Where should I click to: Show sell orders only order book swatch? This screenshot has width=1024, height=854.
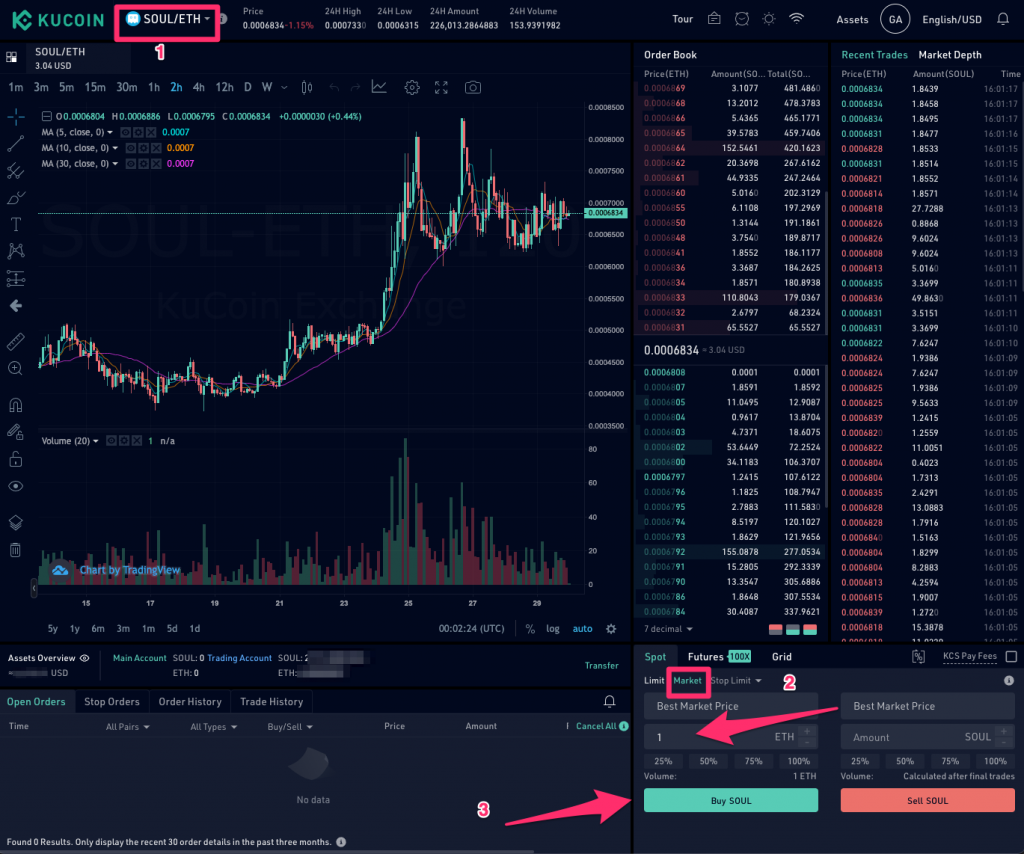click(775, 629)
